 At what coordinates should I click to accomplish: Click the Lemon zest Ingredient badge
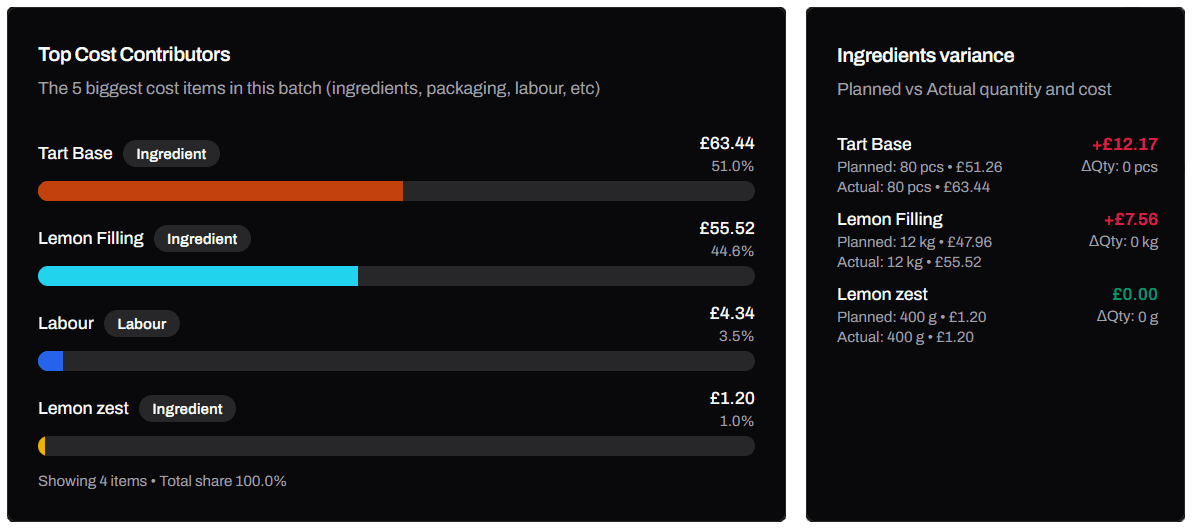[x=187, y=409]
